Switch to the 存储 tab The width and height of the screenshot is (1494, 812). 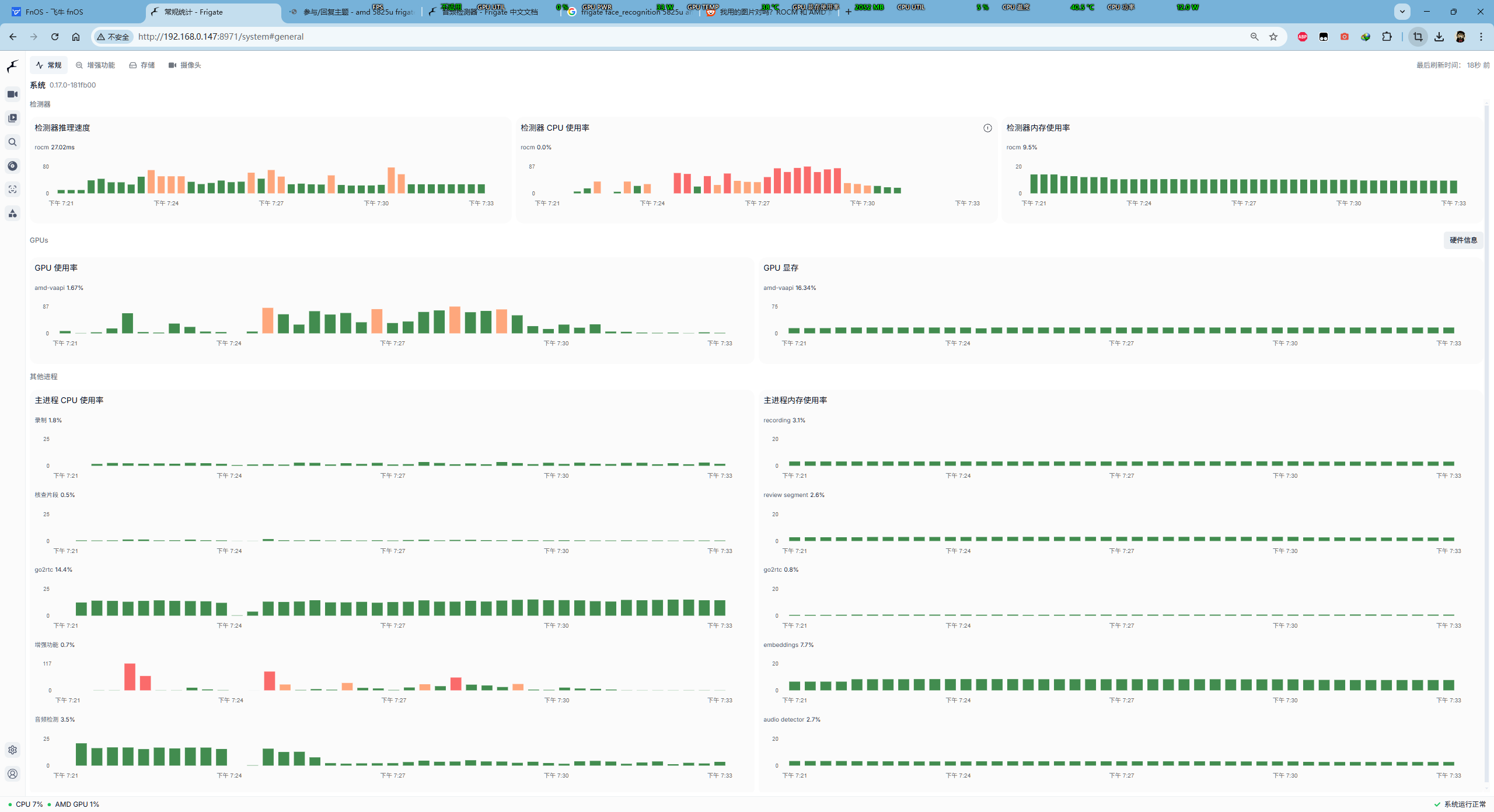pos(142,65)
